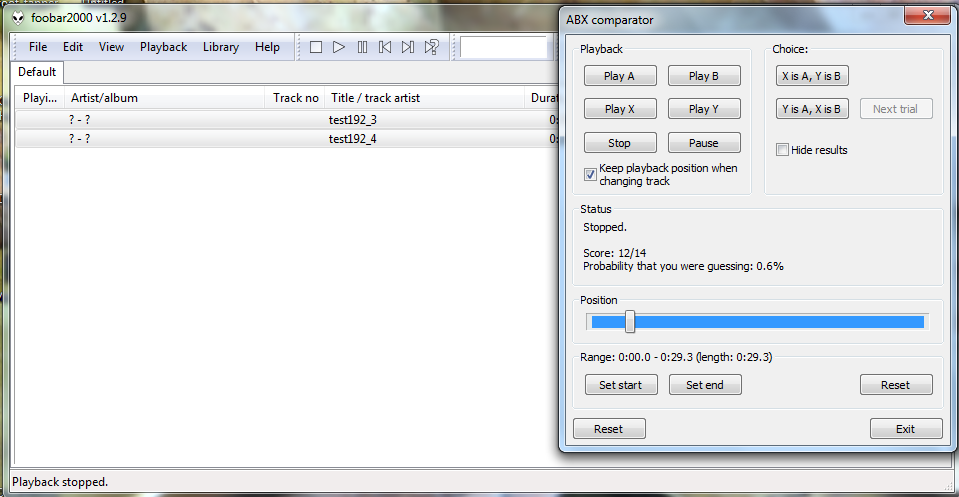The height and width of the screenshot is (497, 959).
Task: Open the File menu
Action: pyautogui.click(x=38, y=47)
